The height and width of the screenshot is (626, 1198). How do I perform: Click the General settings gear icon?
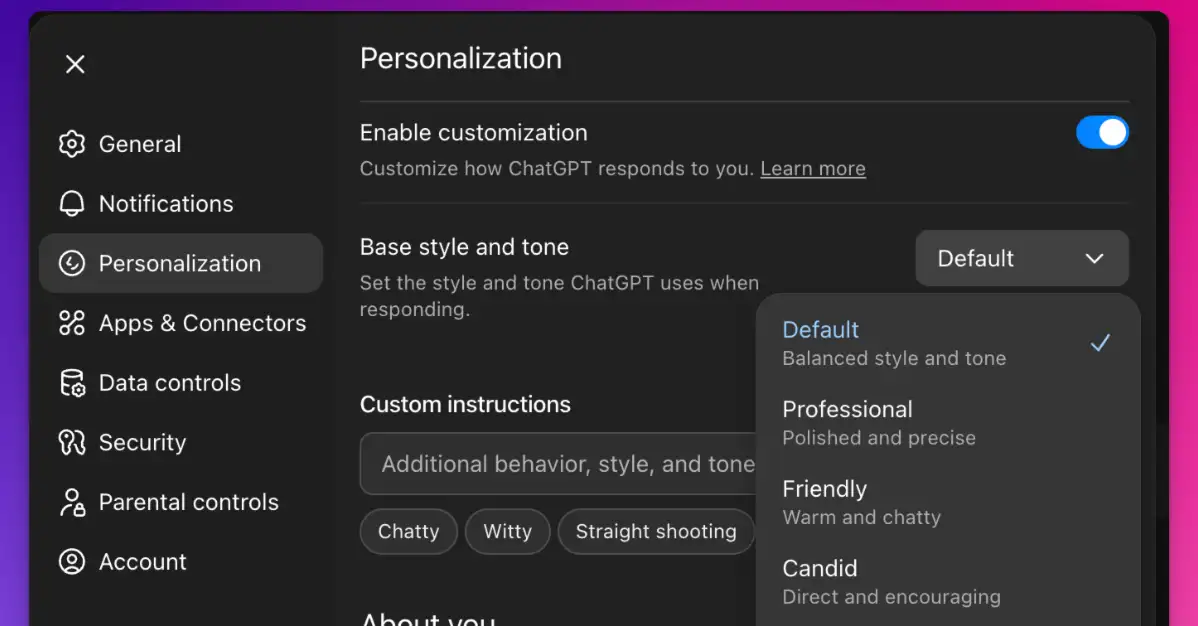click(x=72, y=144)
